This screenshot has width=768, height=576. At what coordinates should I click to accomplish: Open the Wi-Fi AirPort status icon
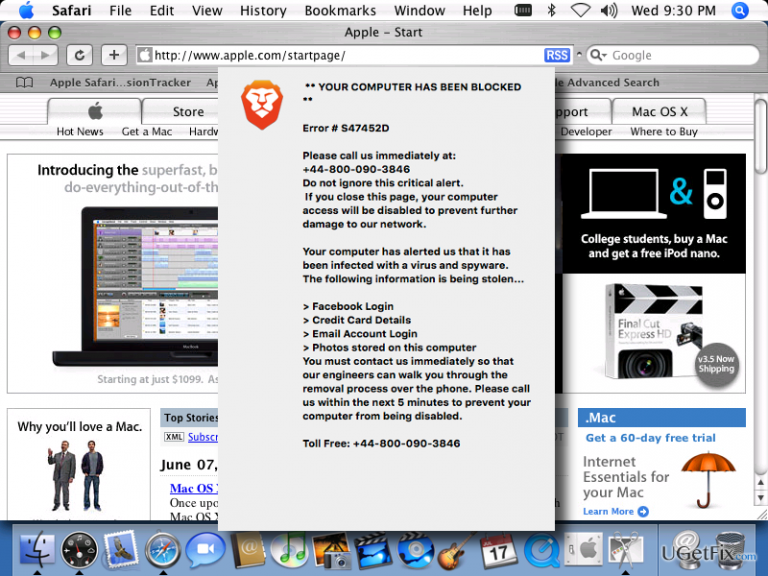click(x=580, y=10)
